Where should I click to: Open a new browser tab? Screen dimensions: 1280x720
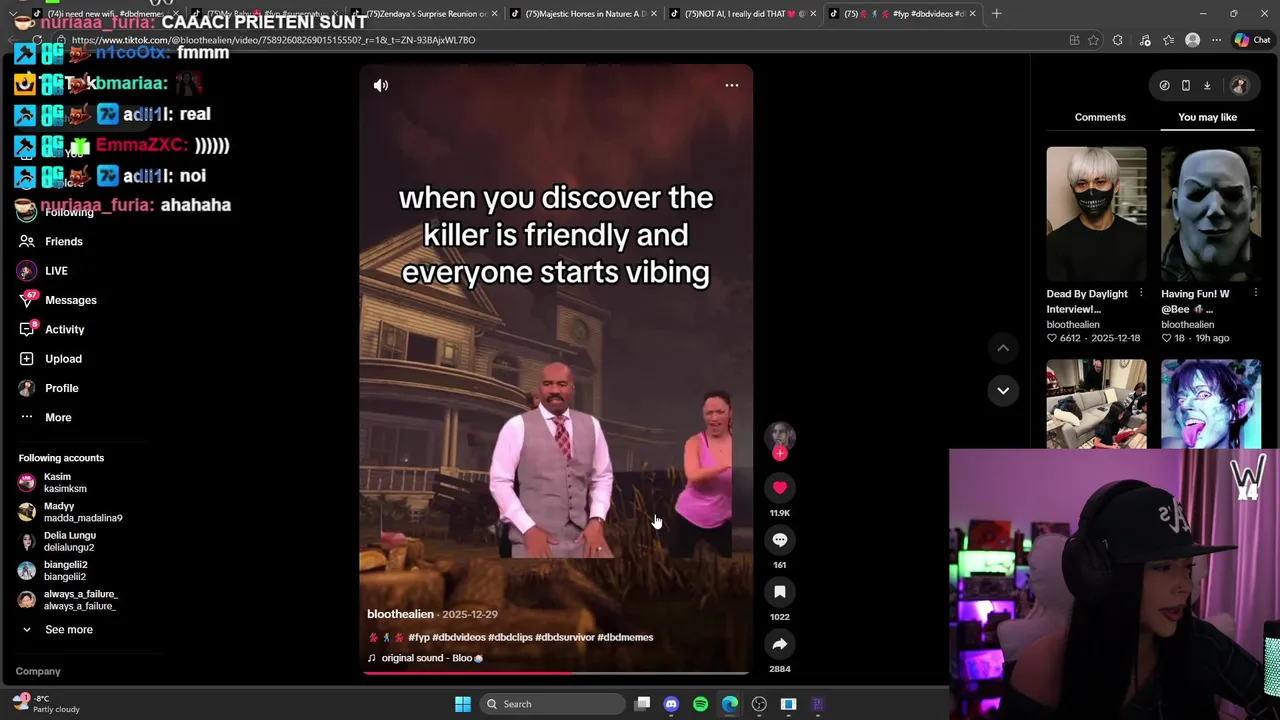pos(996,14)
